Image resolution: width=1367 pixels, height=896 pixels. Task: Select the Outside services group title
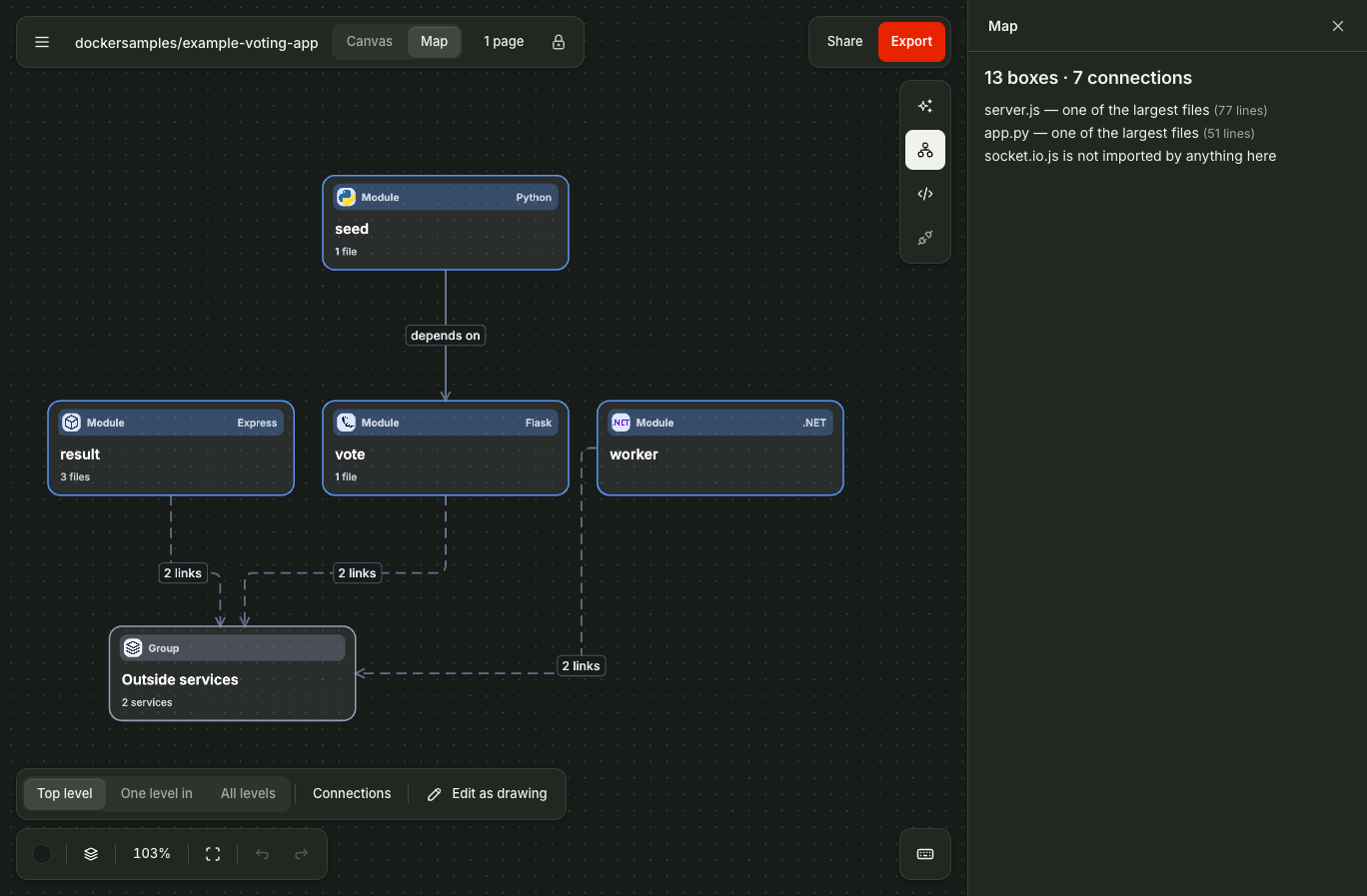pyautogui.click(x=180, y=680)
